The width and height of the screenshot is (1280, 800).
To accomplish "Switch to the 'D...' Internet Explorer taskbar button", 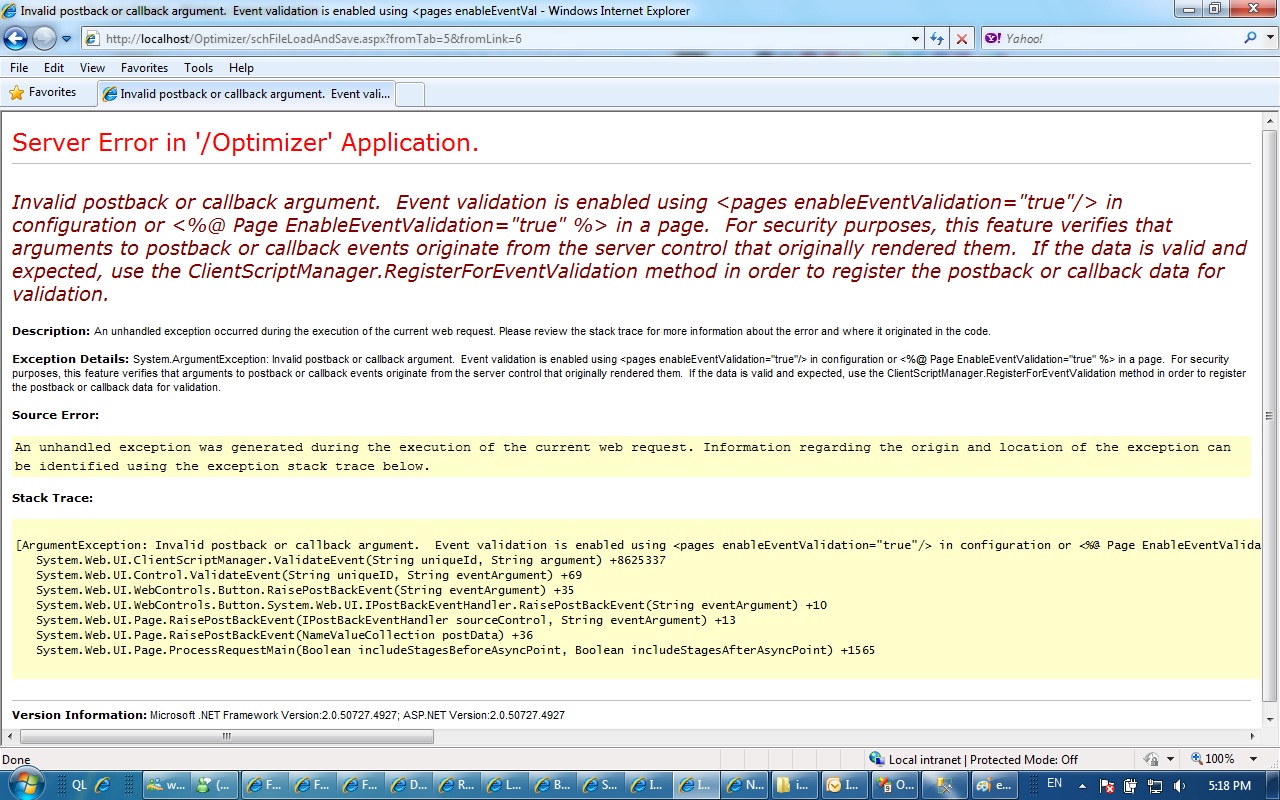I will click(411, 785).
